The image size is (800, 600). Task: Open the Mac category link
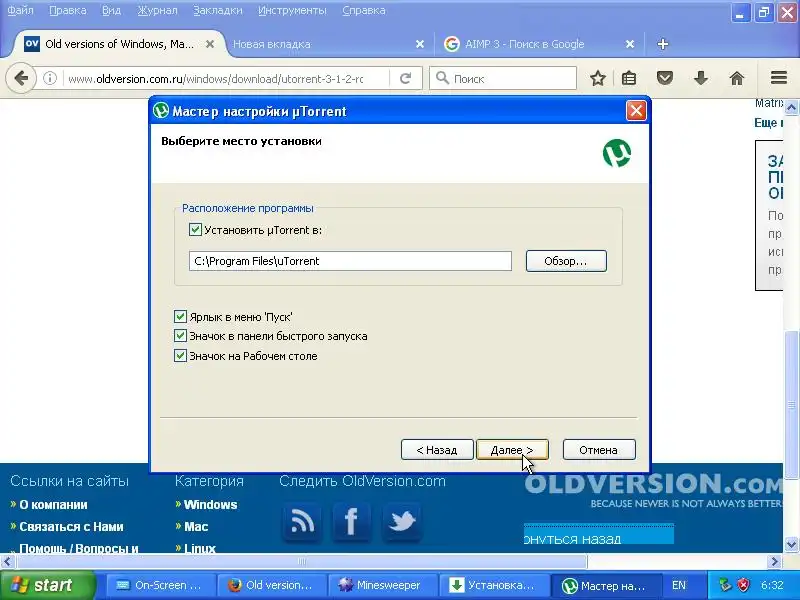click(x=196, y=527)
